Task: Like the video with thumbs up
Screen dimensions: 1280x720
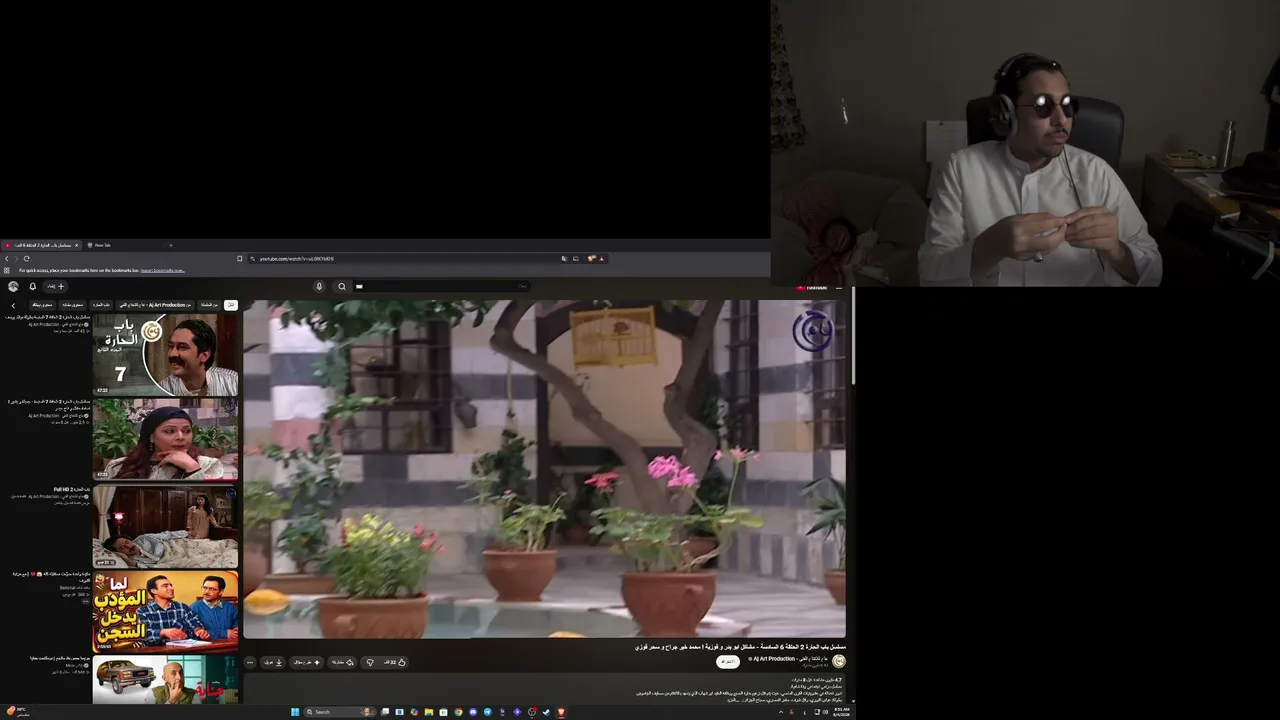Action: [x=395, y=662]
